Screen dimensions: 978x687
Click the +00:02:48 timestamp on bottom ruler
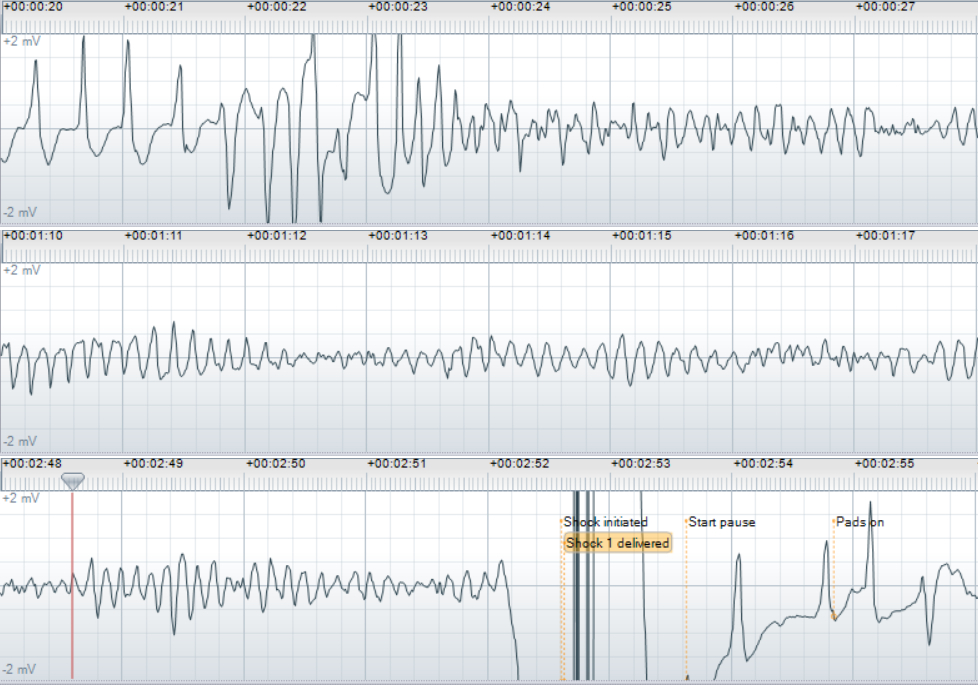(x=33, y=464)
